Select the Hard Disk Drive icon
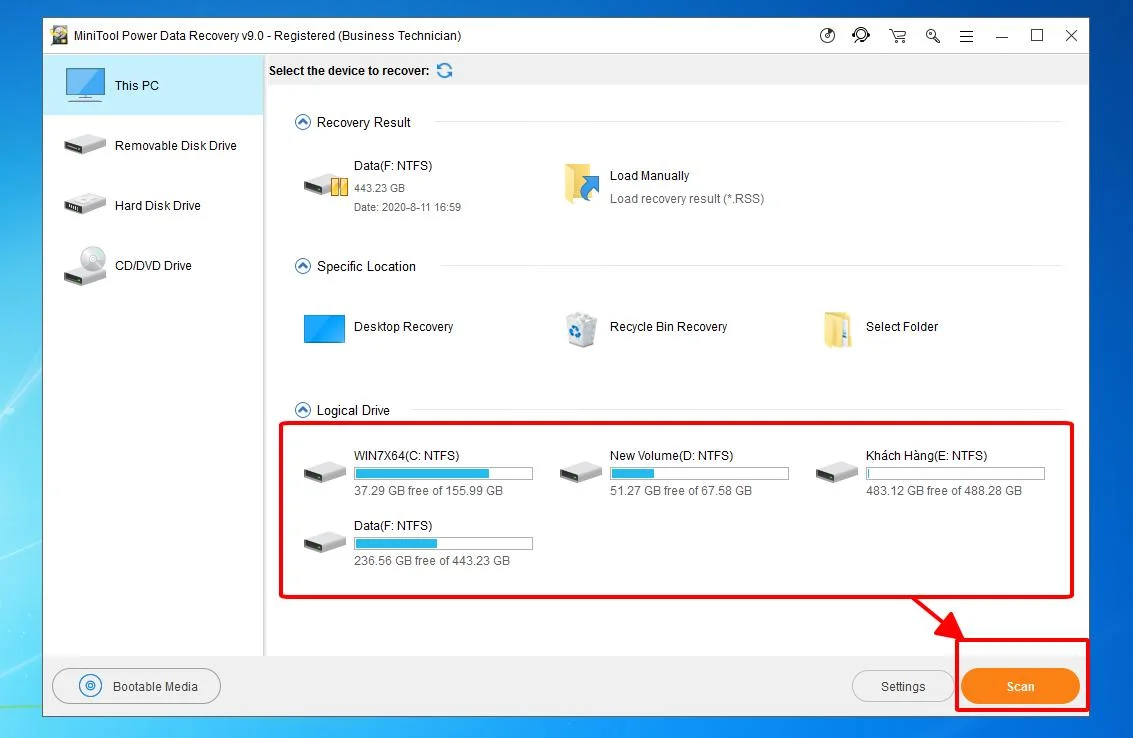1133x738 pixels. click(x=85, y=204)
